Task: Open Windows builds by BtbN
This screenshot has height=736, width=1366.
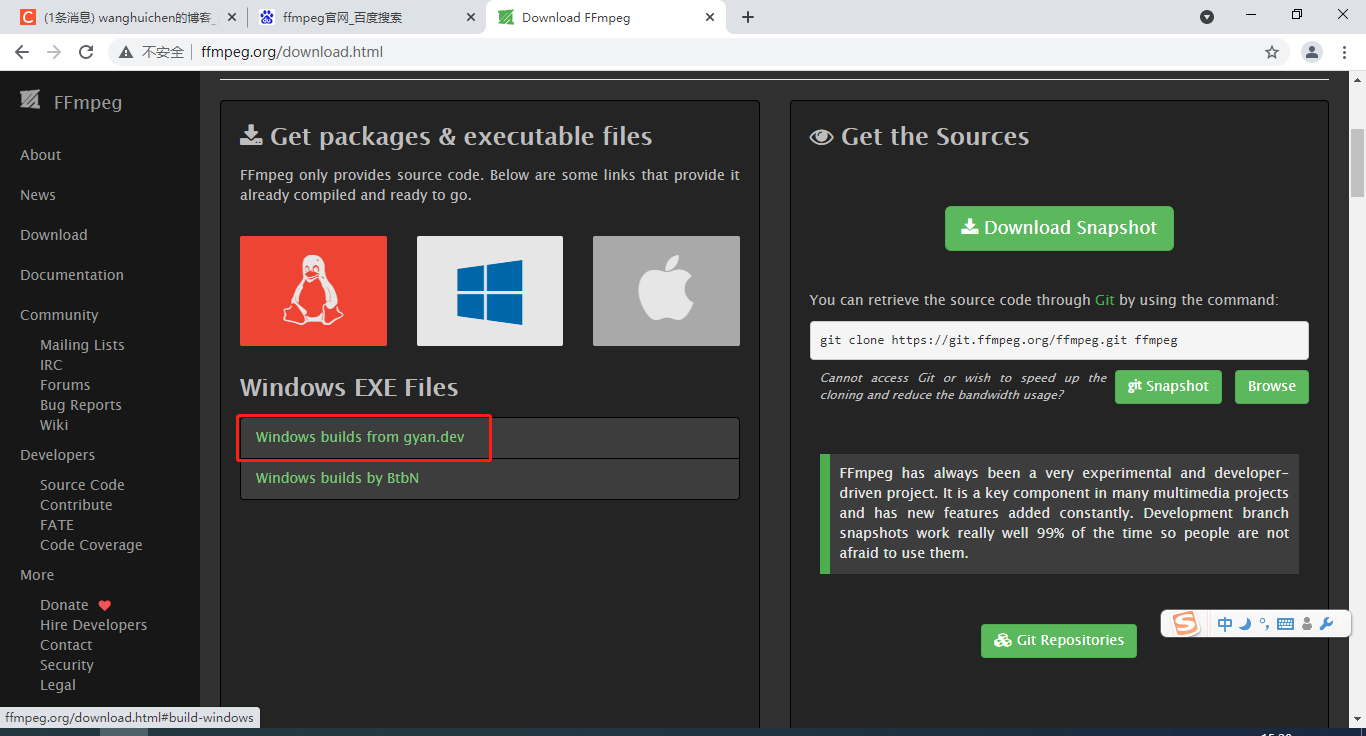Action: click(x=337, y=478)
